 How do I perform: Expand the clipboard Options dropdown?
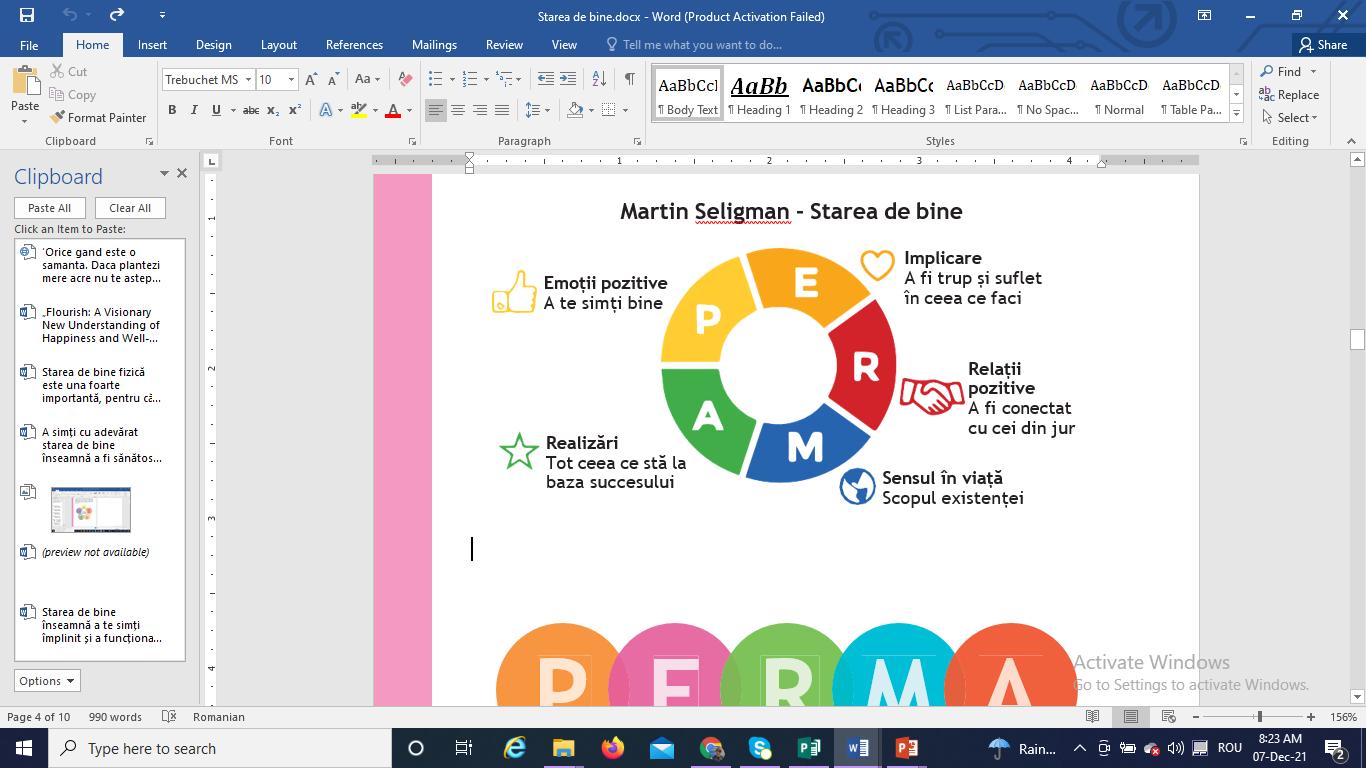pos(47,681)
